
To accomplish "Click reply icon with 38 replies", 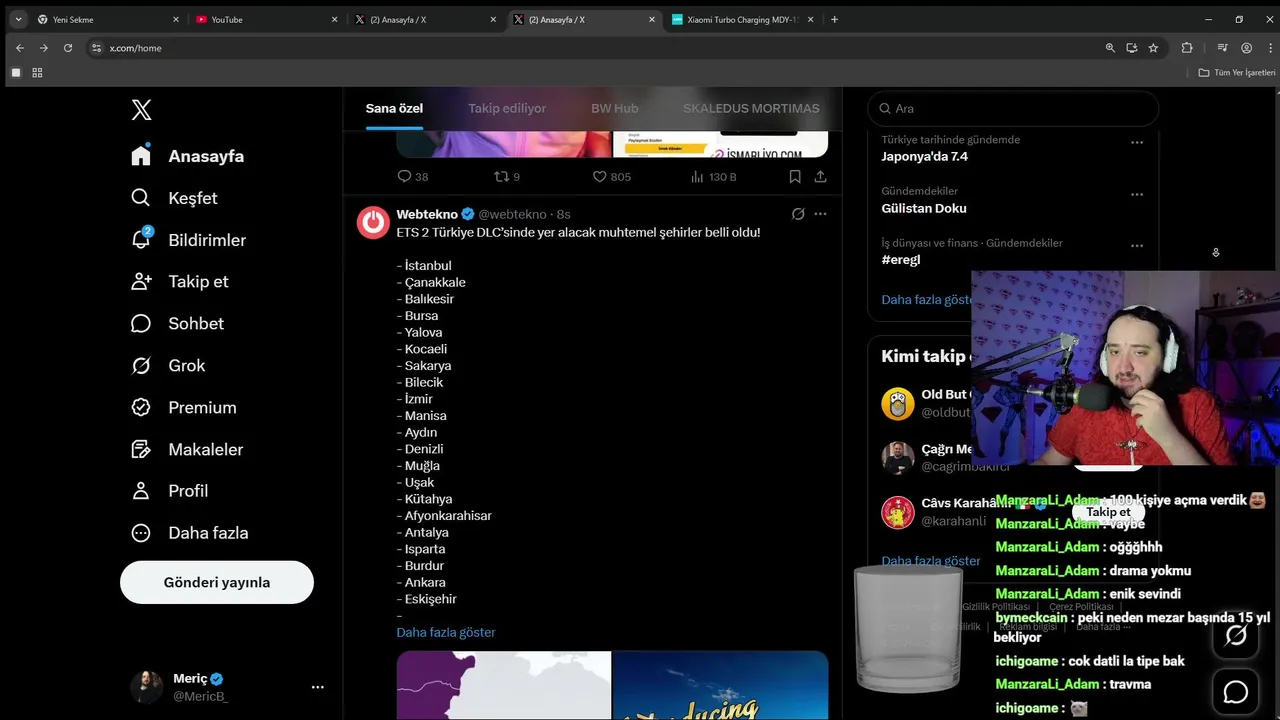I will pos(405,176).
